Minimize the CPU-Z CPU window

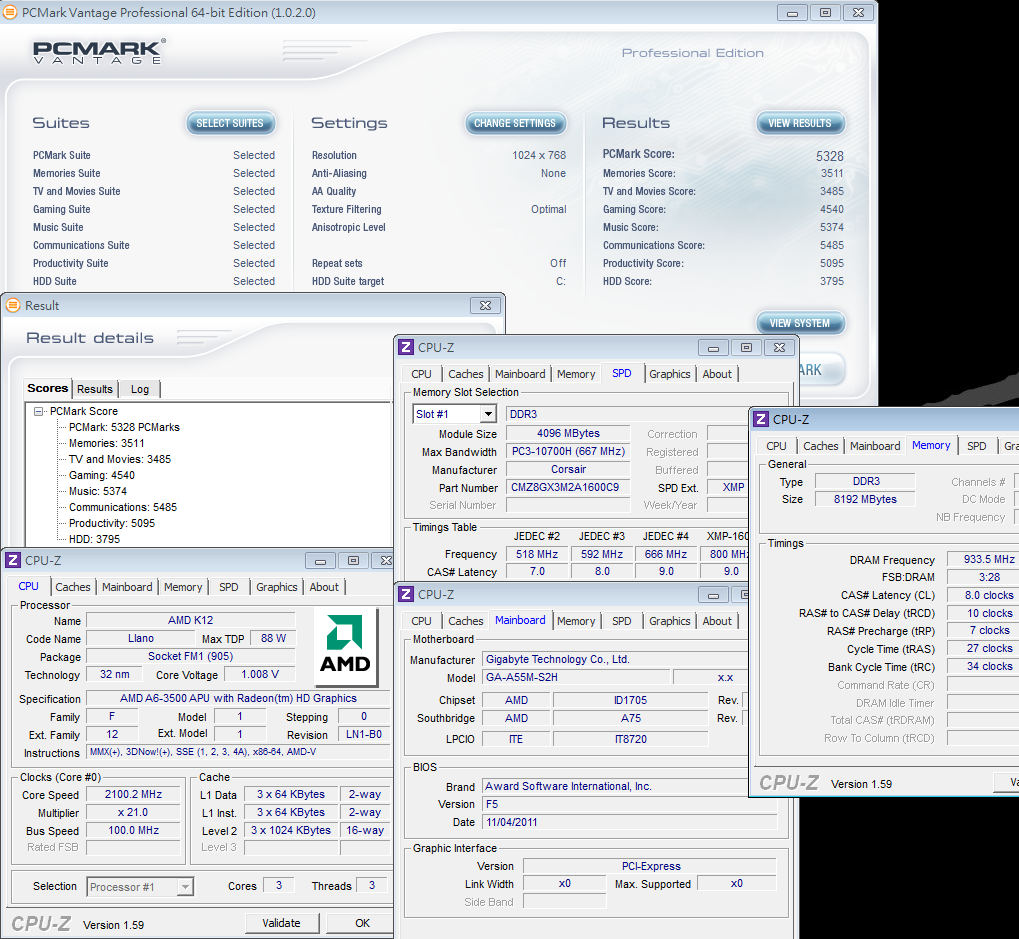[320, 560]
